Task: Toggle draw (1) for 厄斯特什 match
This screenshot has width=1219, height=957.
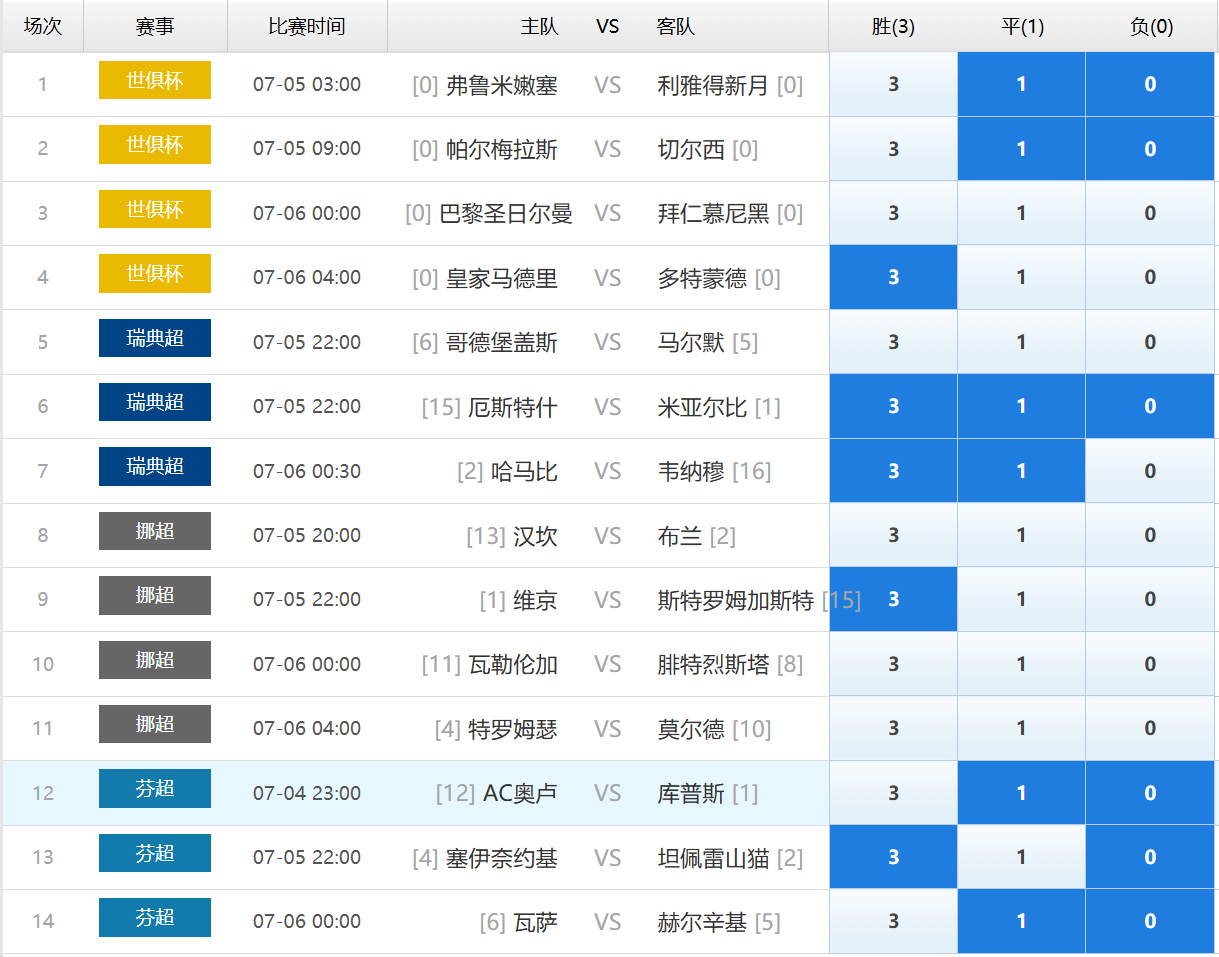Action: pyautogui.click(x=1021, y=406)
